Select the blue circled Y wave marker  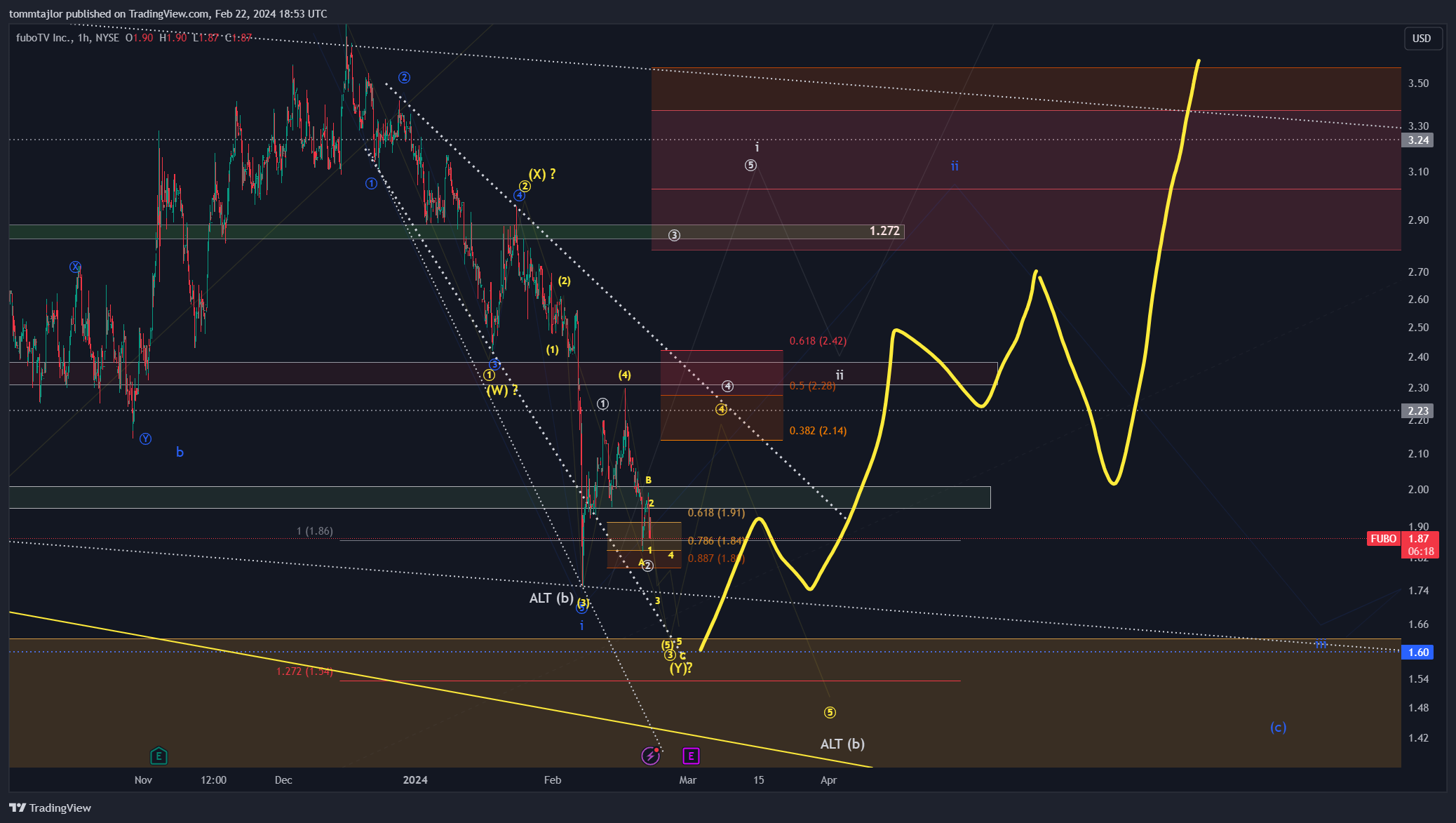click(x=145, y=439)
